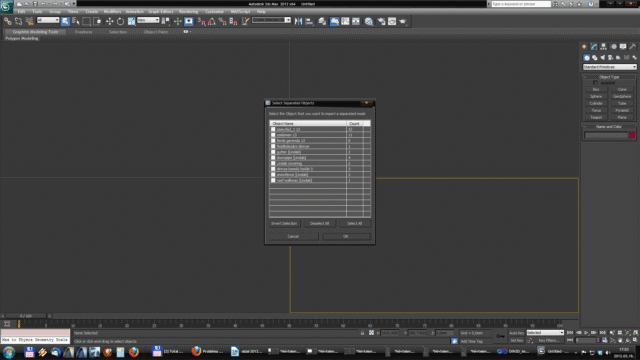Open Firefox from the Windows taskbar
Screen dimensions: 640x360
pyautogui.click(x=133, y=352)
